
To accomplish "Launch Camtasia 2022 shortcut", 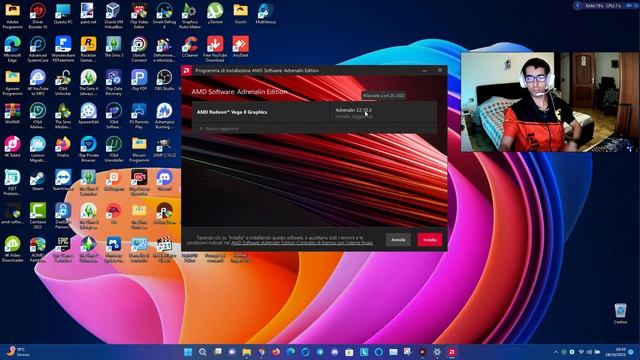I will pyautogui.click(x=38, y=216).
